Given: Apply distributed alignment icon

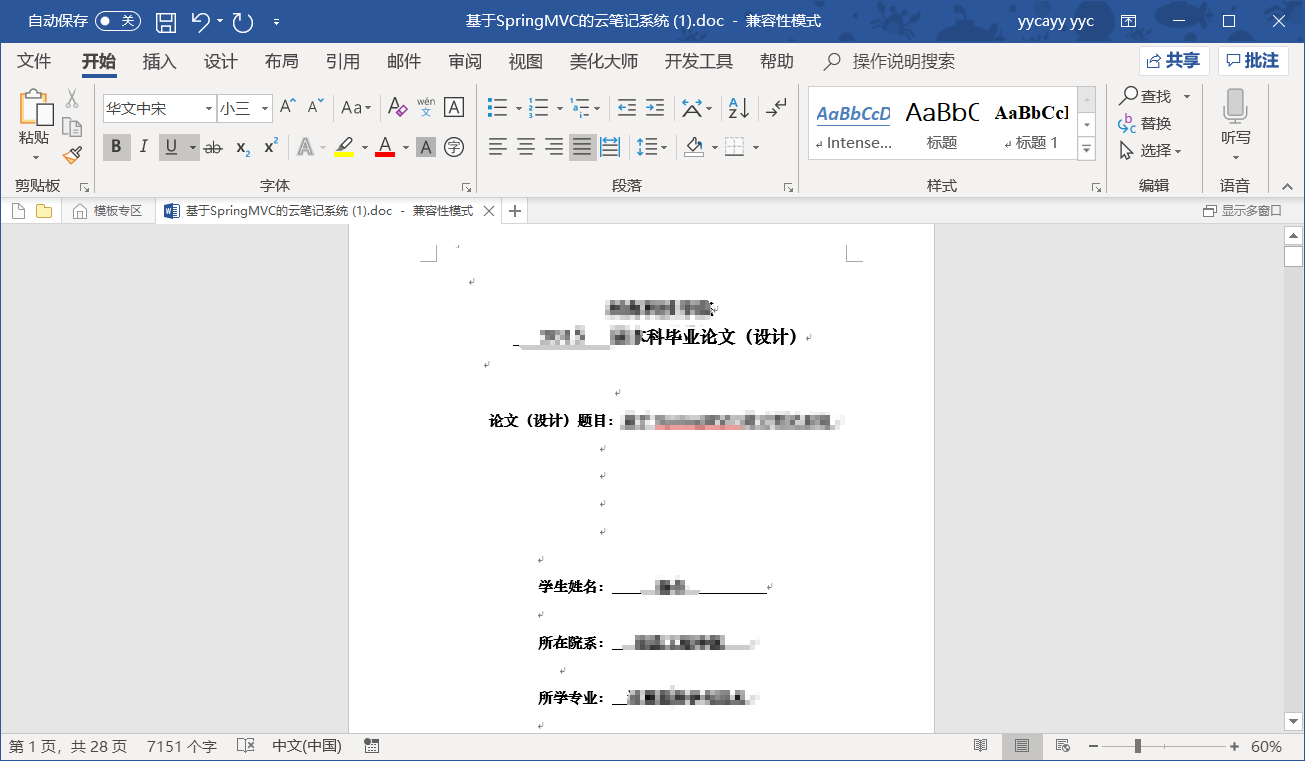Looking at the screenshot, I should [610, 148].
